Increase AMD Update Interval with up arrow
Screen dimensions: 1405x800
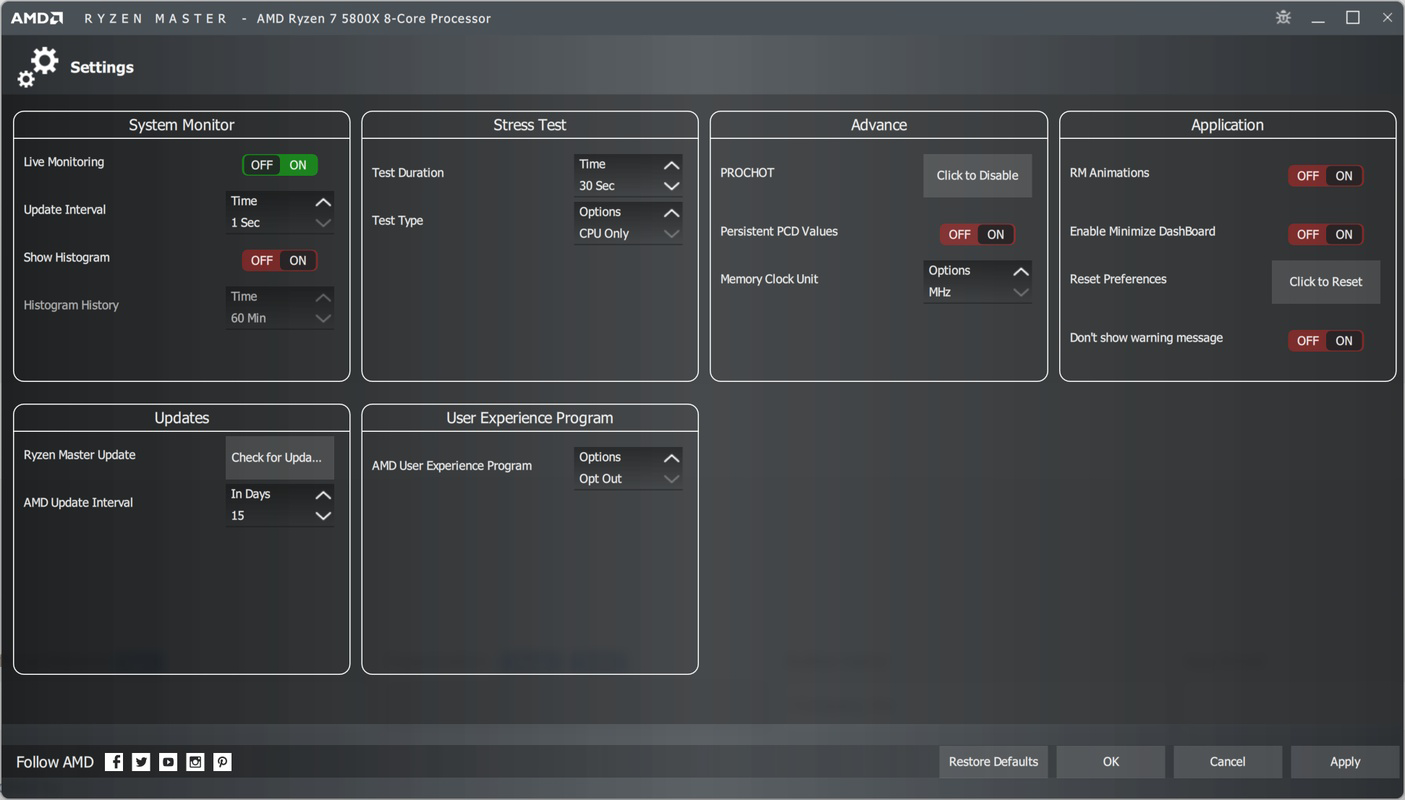coord(323,495)
